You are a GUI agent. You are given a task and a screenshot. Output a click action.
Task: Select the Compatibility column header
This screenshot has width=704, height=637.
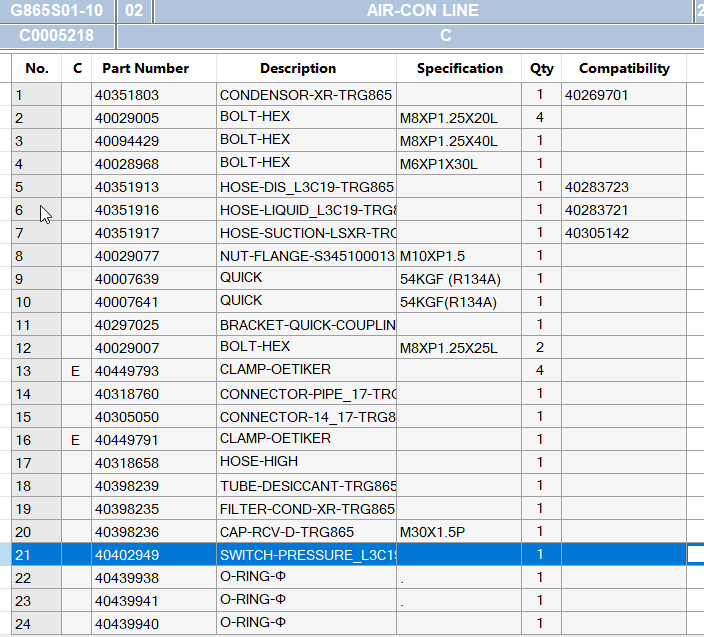[x=623, y=69]
